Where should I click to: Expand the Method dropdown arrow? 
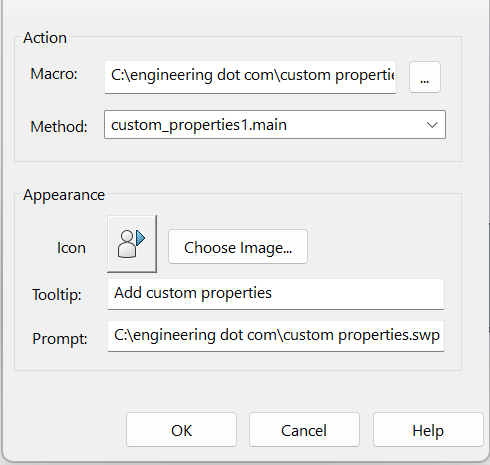point(432,125)
